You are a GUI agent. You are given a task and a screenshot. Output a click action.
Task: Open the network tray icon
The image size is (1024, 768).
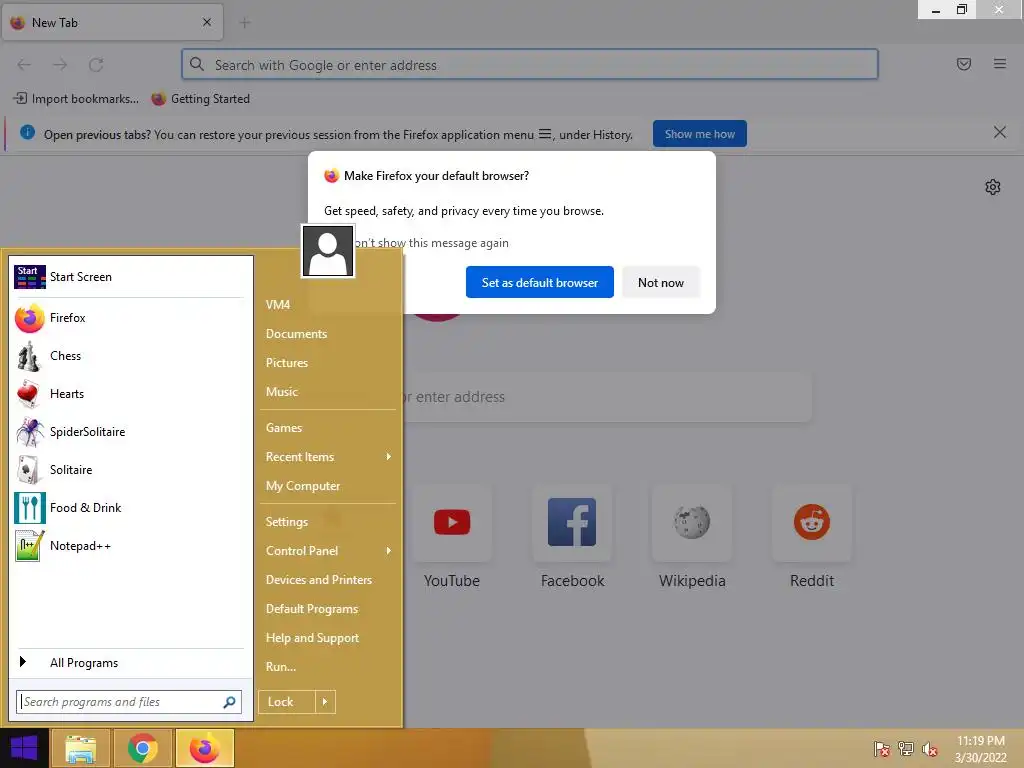point(906,749)
